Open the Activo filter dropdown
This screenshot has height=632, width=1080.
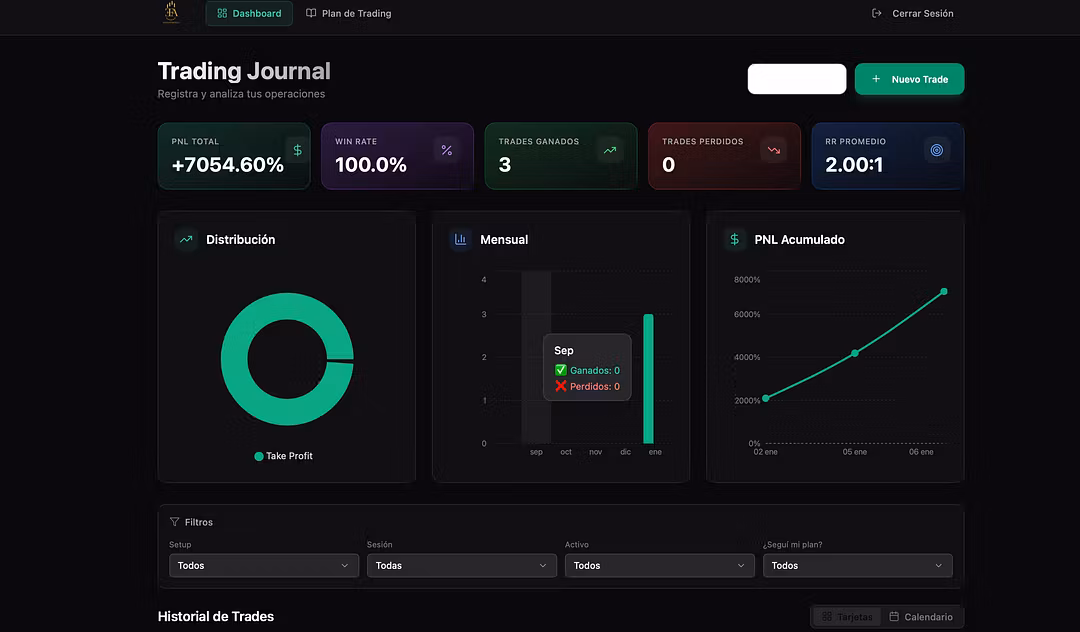pos(659,566)
